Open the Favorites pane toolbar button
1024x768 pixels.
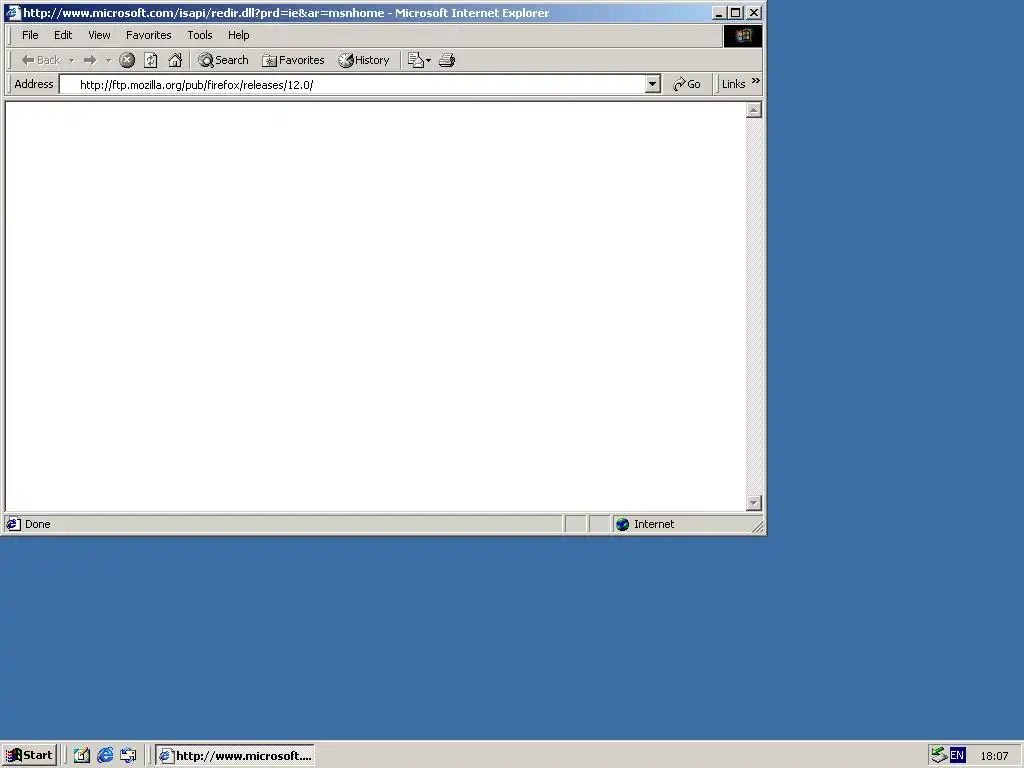(293, 60)
